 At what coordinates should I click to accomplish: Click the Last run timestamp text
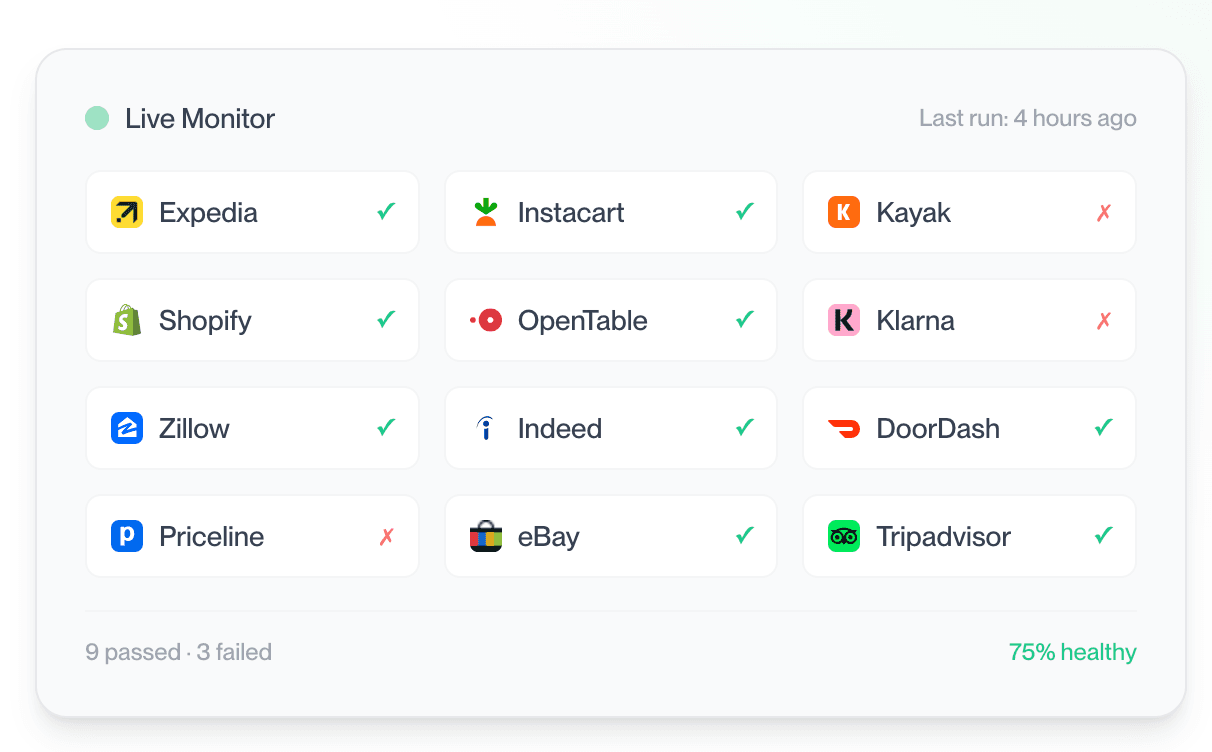click(x=1027, y=118)
